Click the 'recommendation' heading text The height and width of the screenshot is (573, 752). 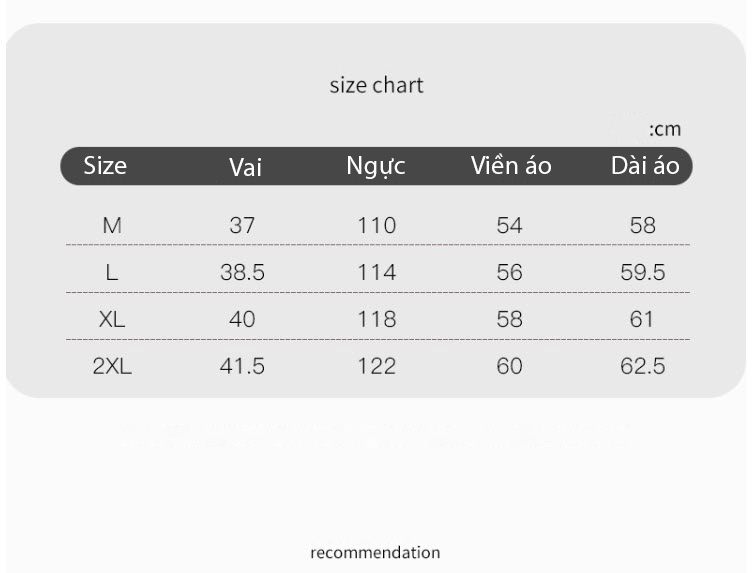(x=375, y=552)
